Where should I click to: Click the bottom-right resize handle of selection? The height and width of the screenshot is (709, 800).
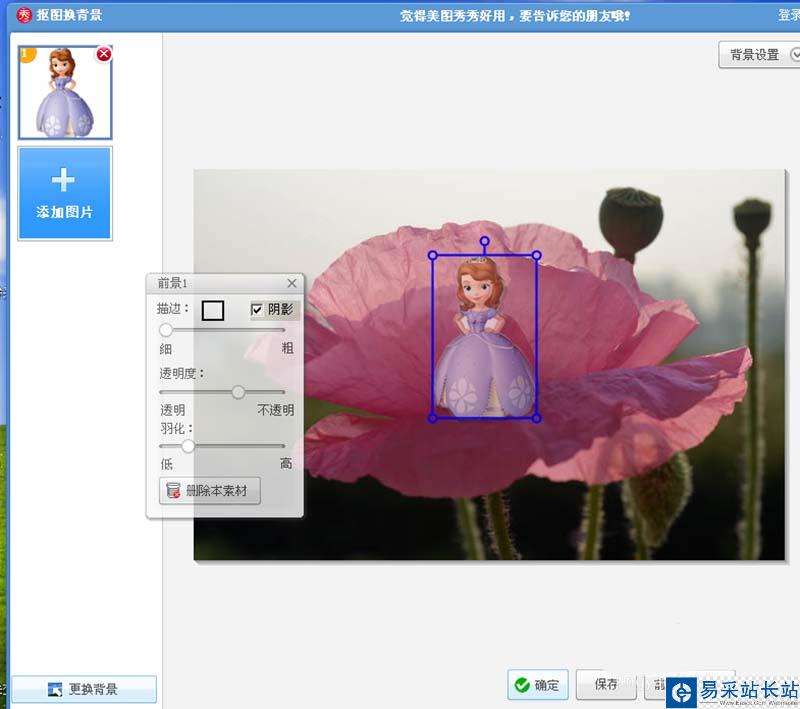537,418
